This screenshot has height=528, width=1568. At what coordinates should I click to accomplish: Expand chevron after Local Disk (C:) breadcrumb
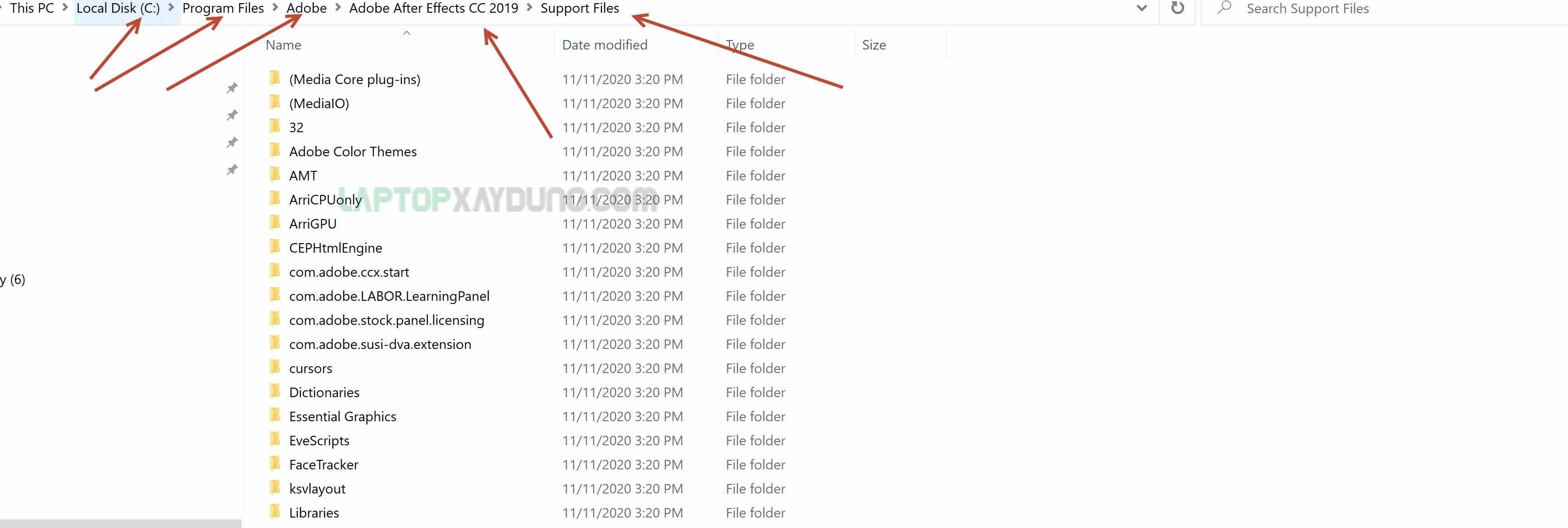tap(171, 7)
